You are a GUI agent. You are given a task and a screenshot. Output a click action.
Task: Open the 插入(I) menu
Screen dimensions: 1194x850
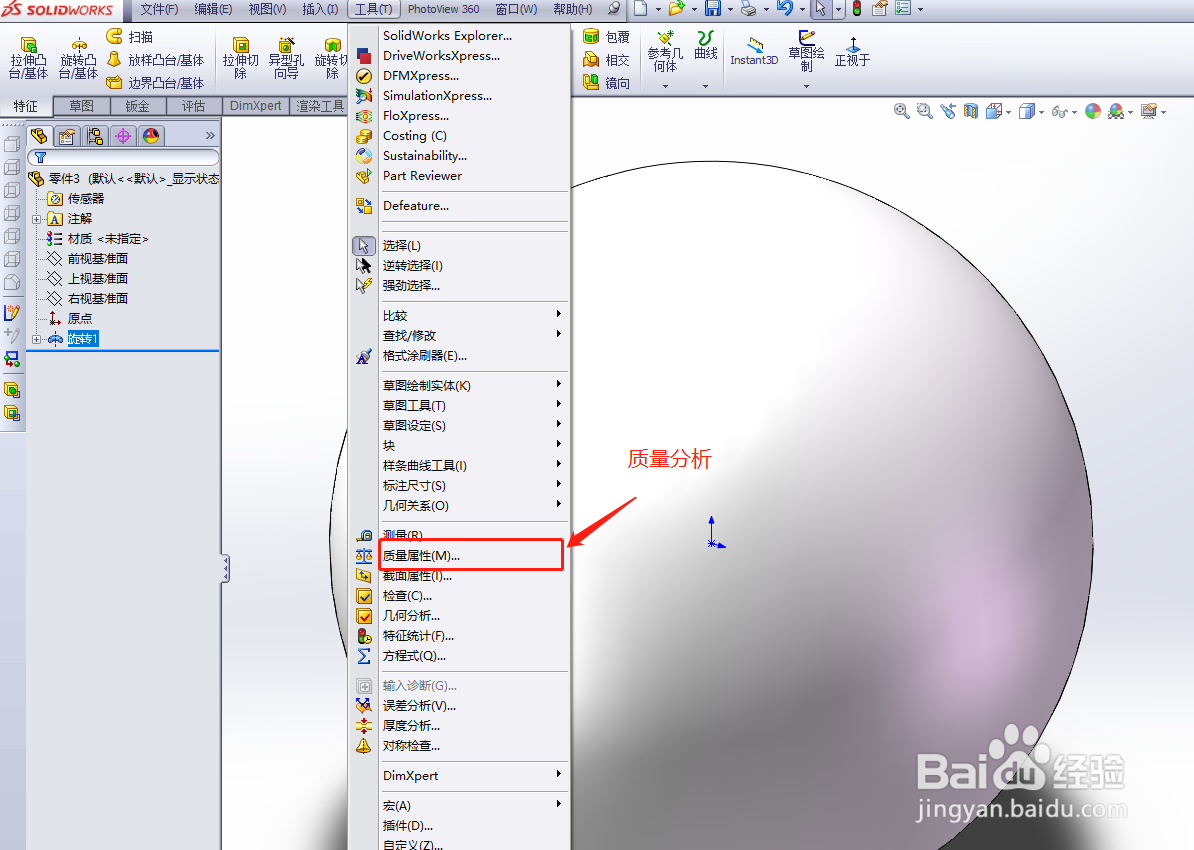320,9
